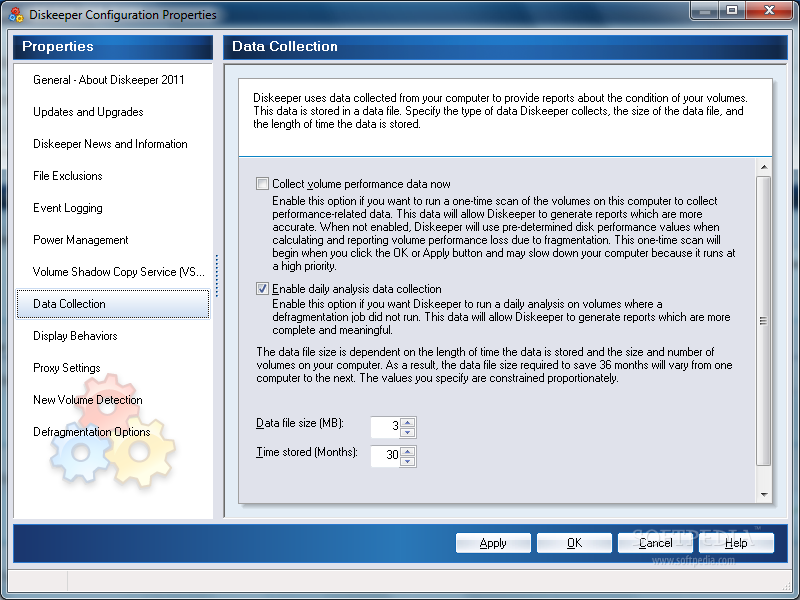Minimize the Diskeeper Configuration window

point(705,11)
